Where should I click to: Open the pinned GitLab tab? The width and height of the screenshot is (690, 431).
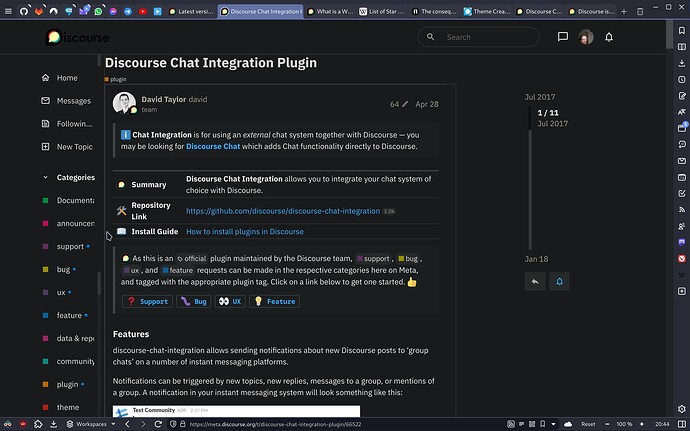[x=39, y=11]
